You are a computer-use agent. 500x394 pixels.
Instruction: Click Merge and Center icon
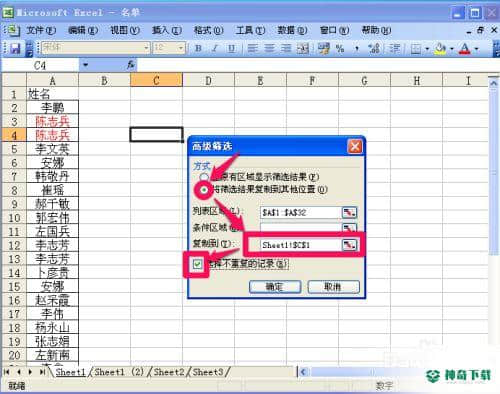[x=303, y=49]
